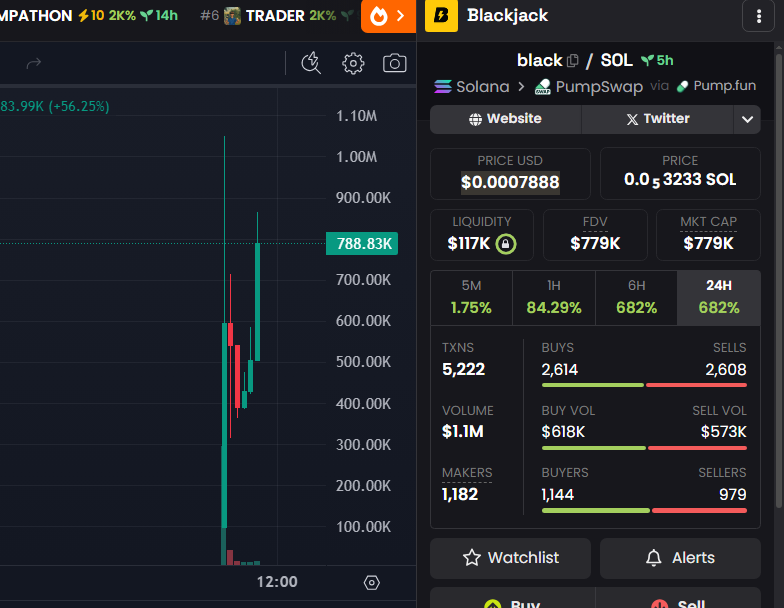The height and width of the screenshot is (608, 784).
Task: Click the Watchlist star icon
Action: [x=472, y=558]
